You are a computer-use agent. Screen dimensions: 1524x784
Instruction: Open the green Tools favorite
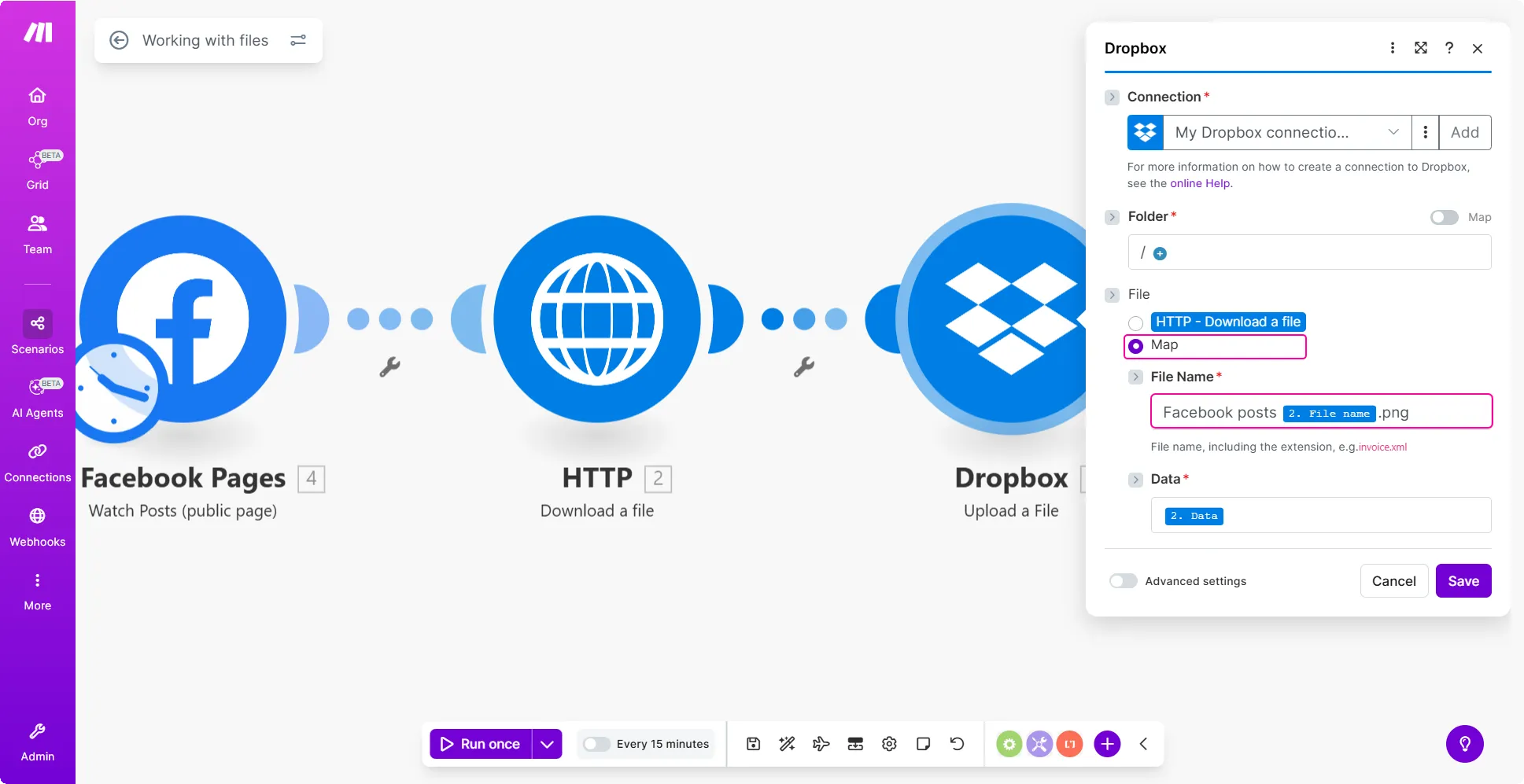pyautogui.click(x=1009, y=744)
